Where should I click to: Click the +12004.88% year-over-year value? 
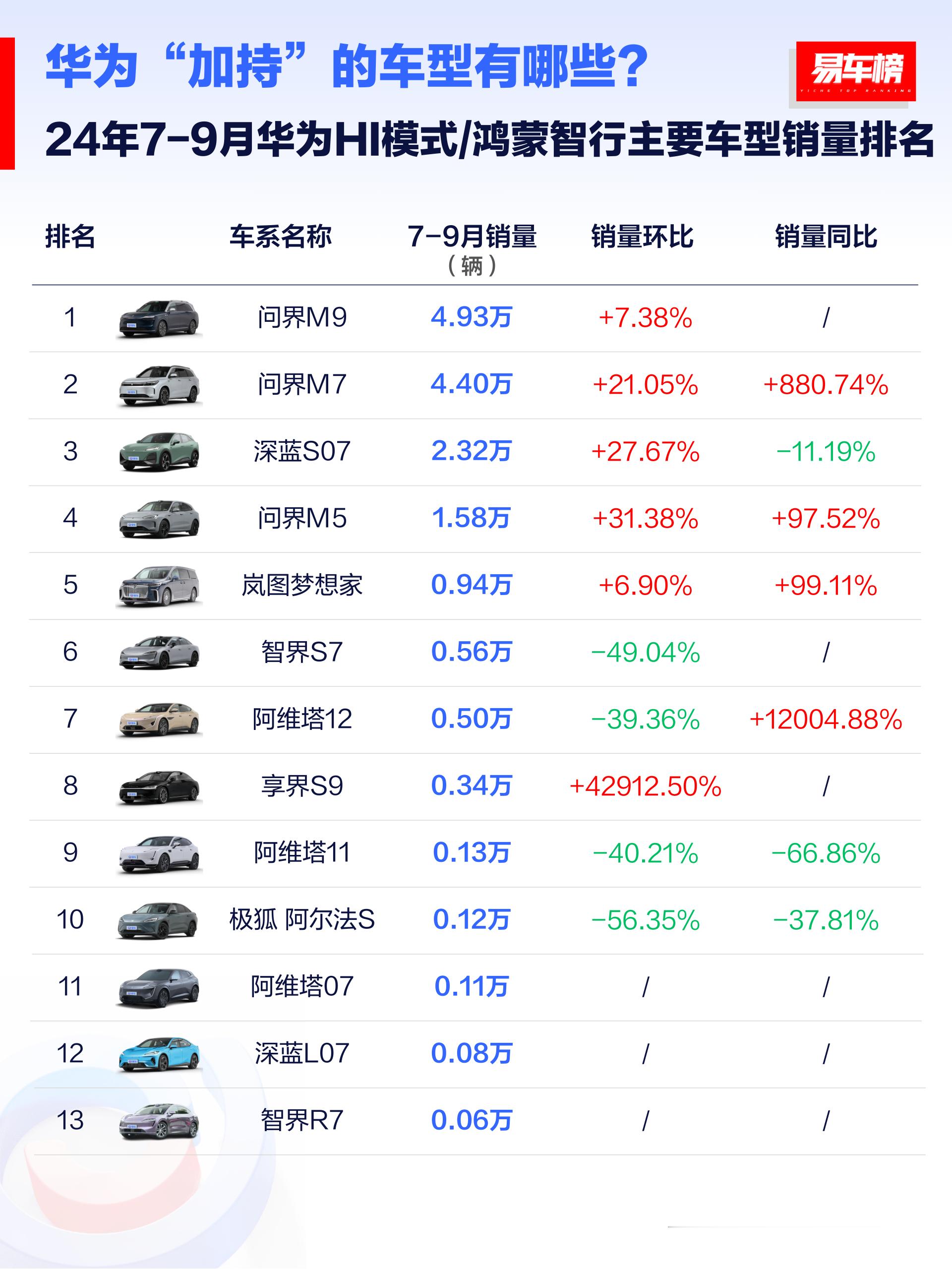pos(826,719)
